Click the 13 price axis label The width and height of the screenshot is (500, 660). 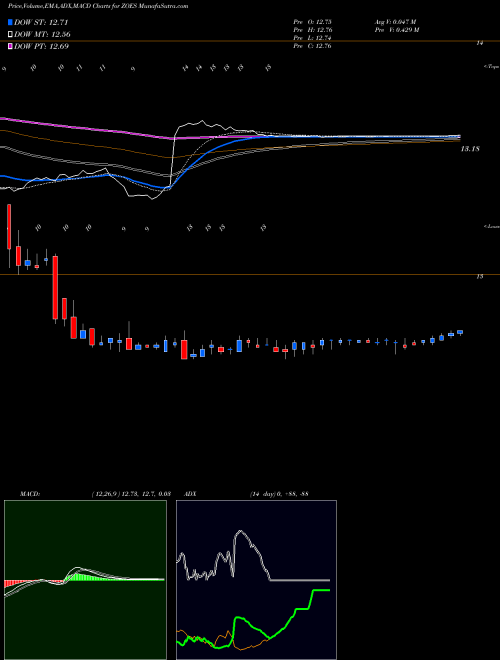coord(479,277)
